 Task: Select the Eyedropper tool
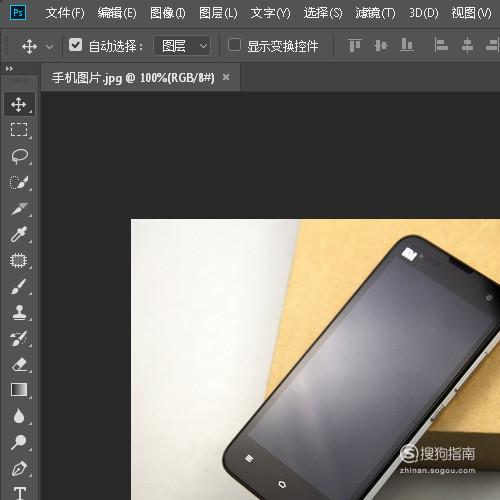pos(19,234)
